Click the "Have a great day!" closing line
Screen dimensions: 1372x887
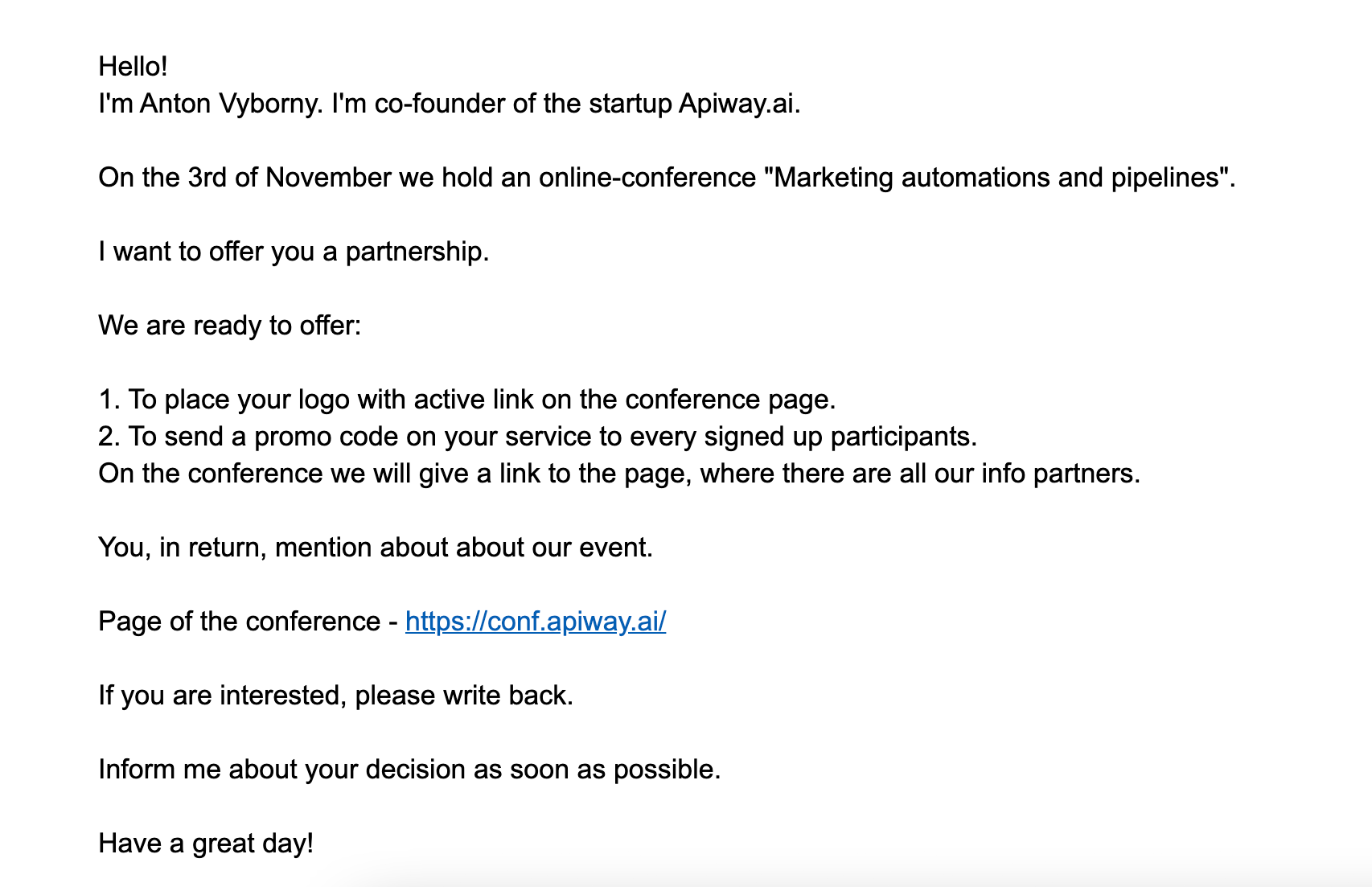click(x=206, y=844)
